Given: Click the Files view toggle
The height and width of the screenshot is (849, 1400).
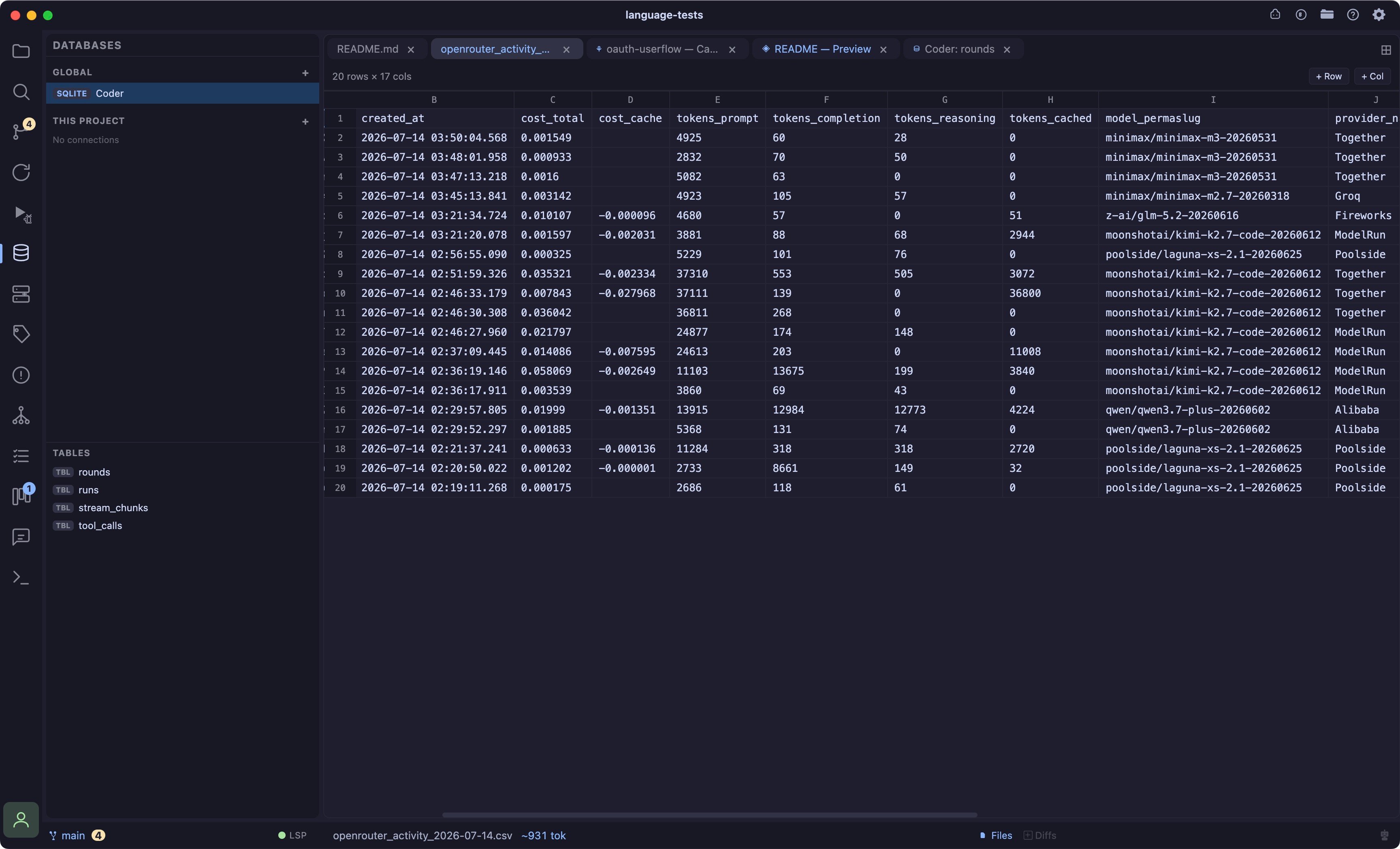Looking at the screenshot, I should point(995,835).
